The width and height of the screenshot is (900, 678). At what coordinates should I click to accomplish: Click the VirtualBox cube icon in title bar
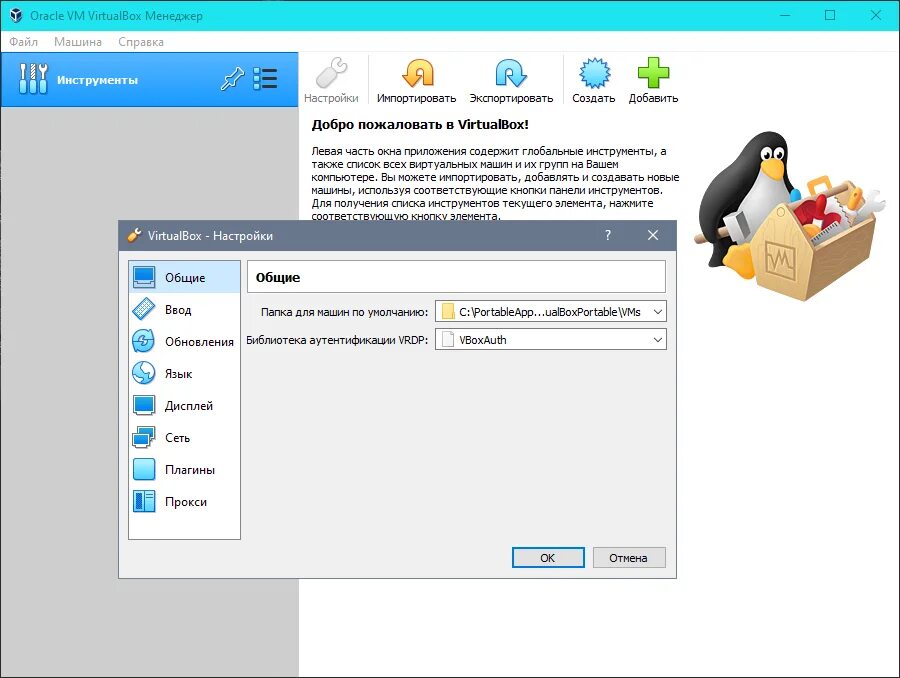point(16,16)
